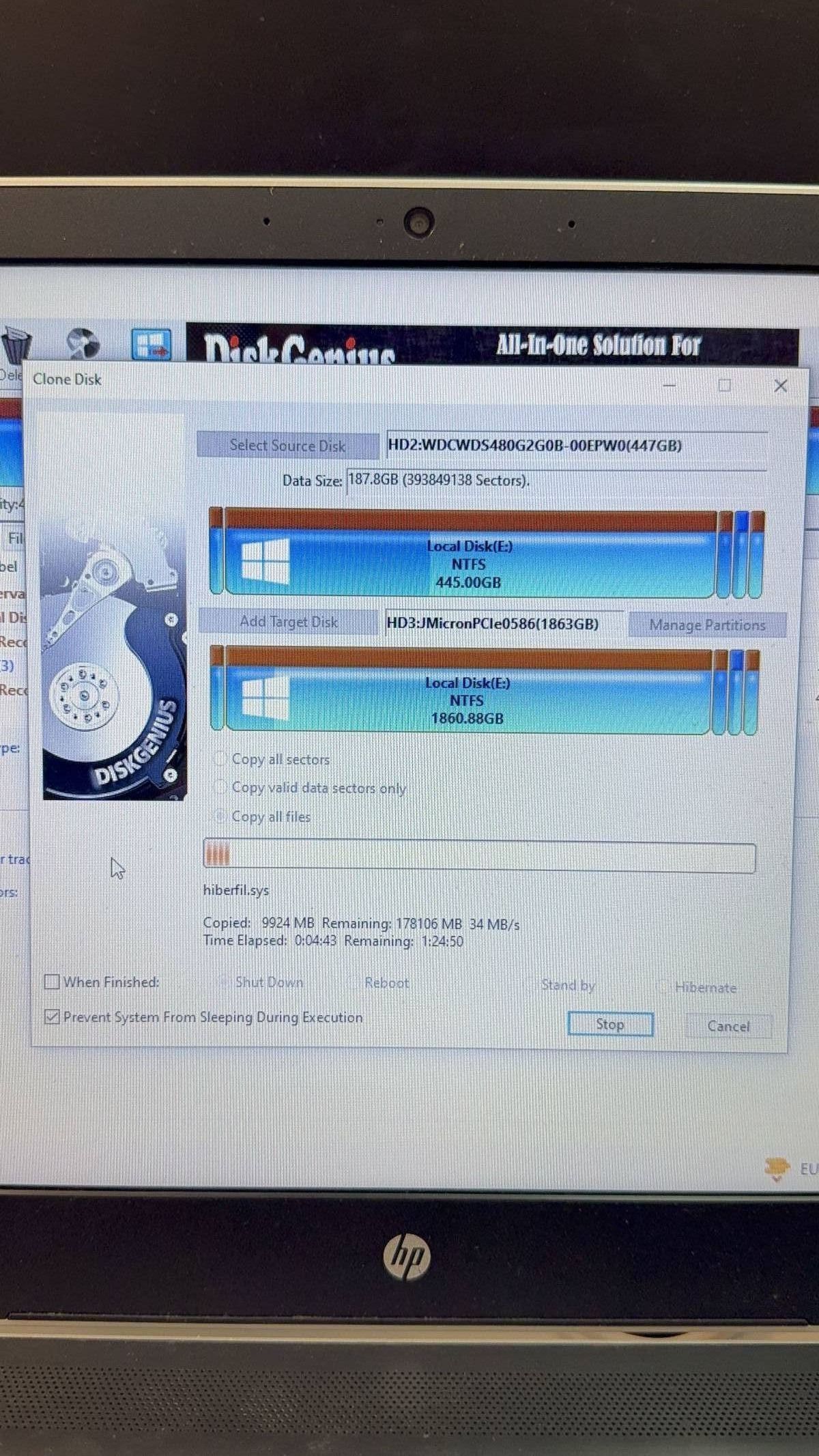Screen dimensions: 819x1456
Task: Click target disk field HD3:JMicronPCIe0586
Action: tap(504, 623)
